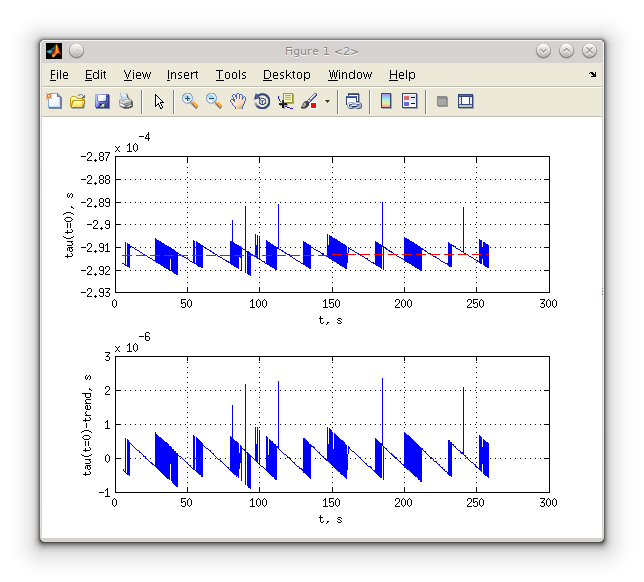This screenshot has height=582, width=644.
Task: Insert a legend using the toolbar icon
Action: point(409,101)
